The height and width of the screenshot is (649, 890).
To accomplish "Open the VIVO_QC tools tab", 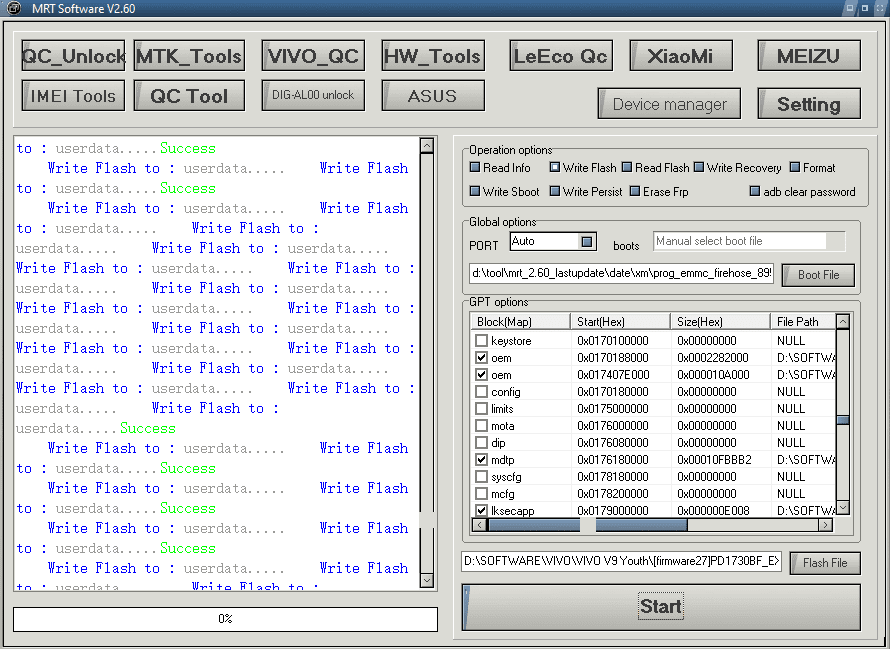I will tap(312, 56).
